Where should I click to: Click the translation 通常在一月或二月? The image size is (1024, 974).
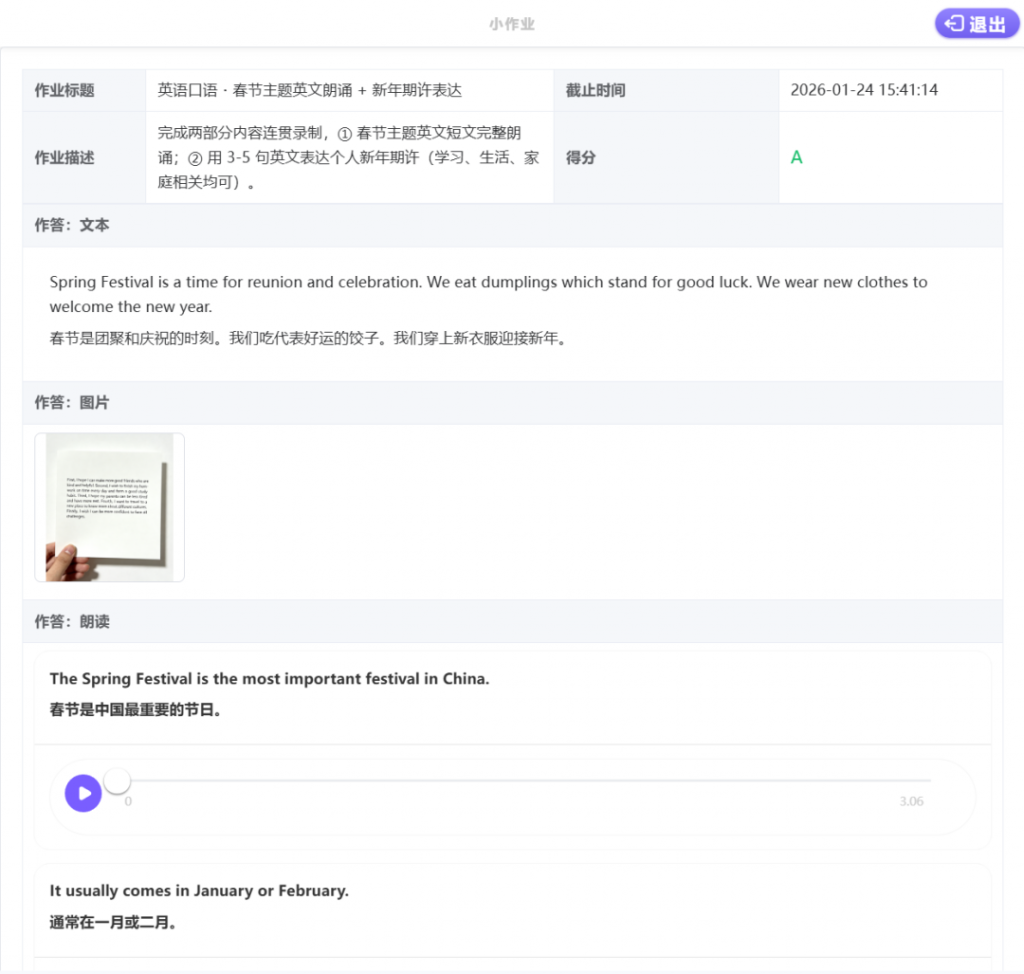point(113,922)
